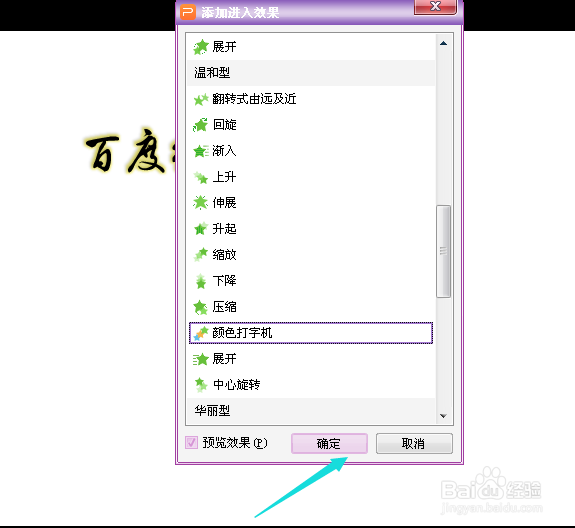Click the WPS Presentation logo in the title bar

188,12
